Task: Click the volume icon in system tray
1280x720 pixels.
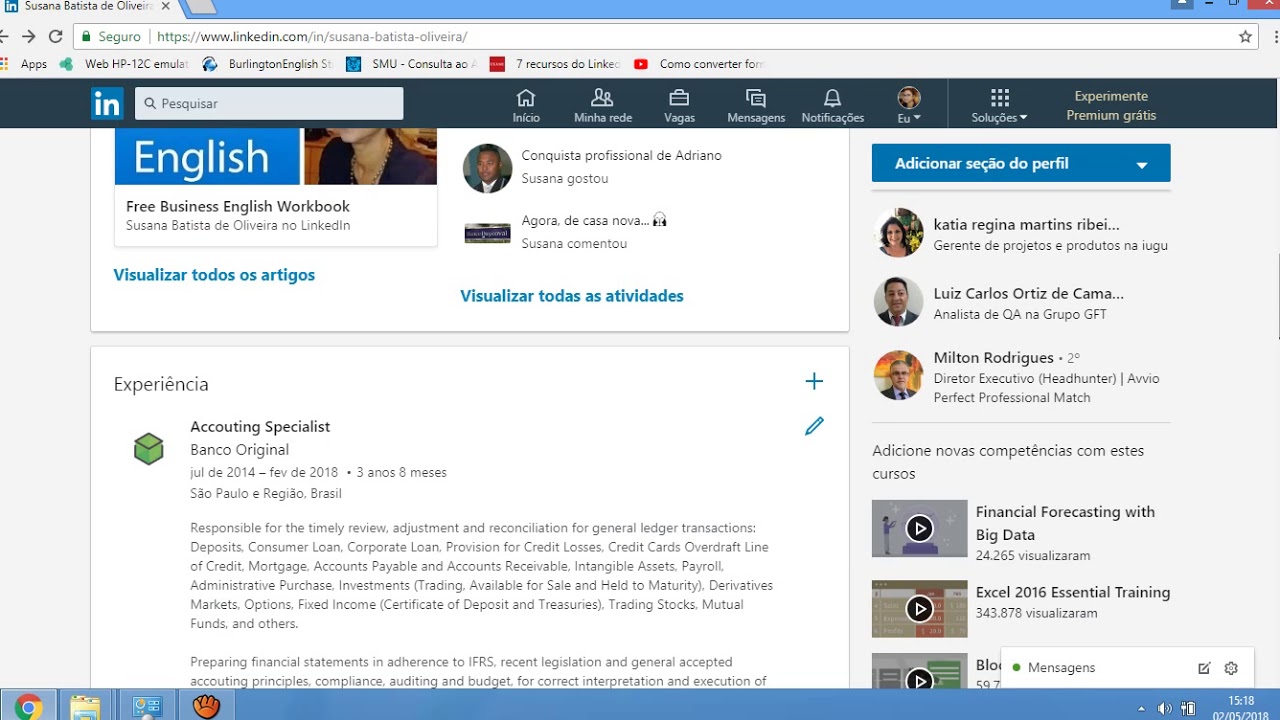Action: click(x=1164, y=709)
